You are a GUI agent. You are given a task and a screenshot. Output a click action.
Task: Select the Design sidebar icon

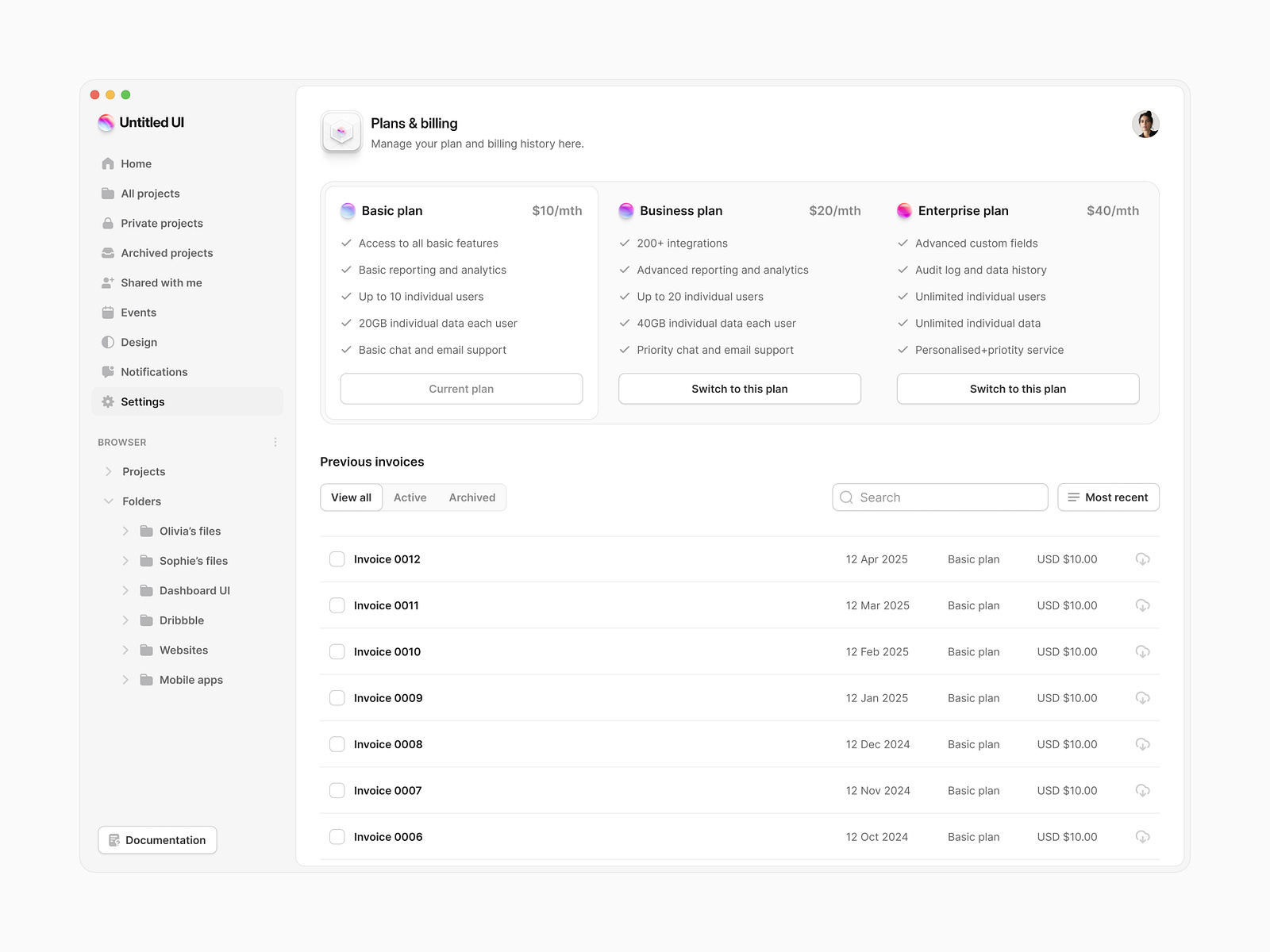107,342
